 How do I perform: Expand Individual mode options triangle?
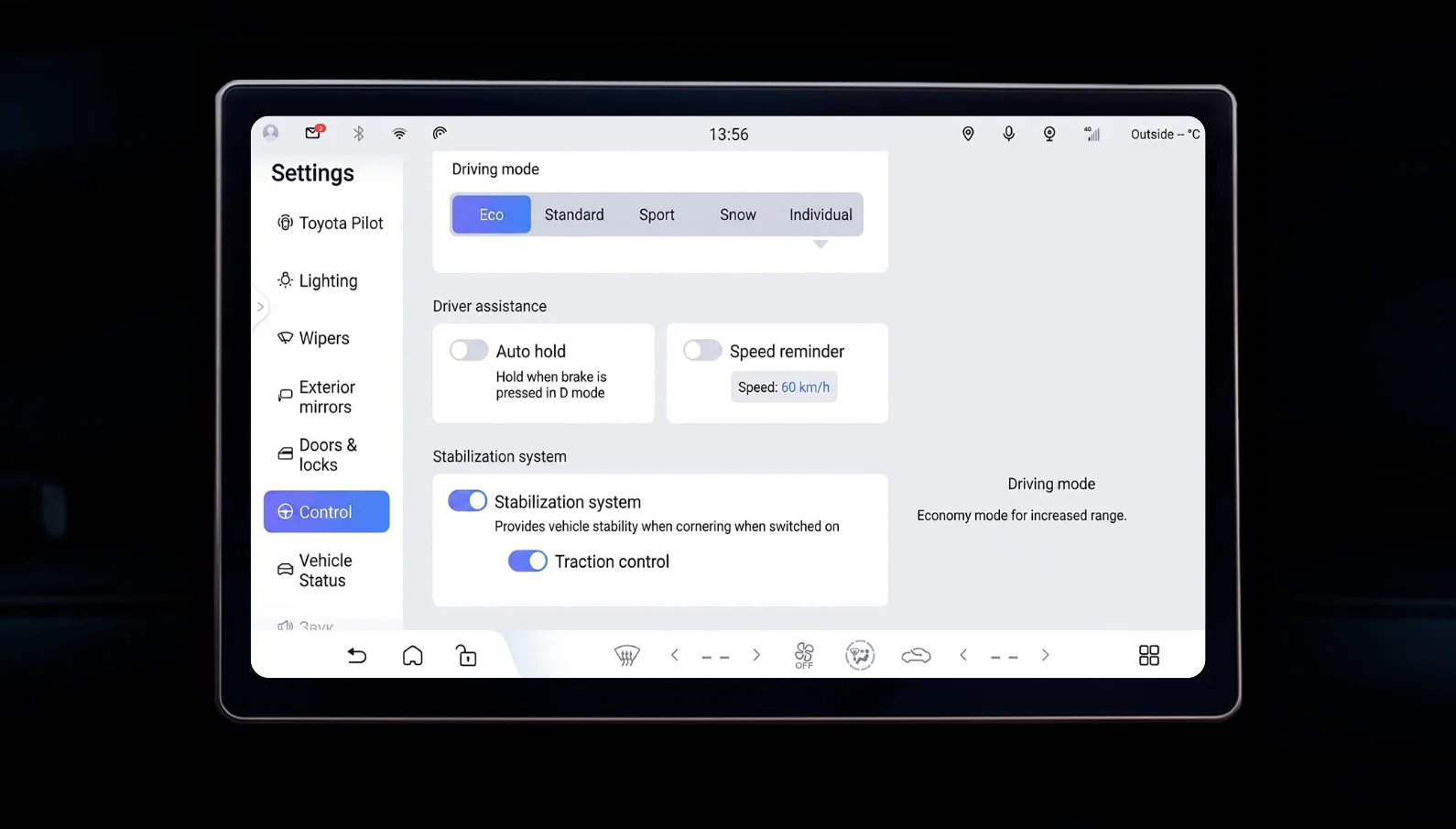(820, 245)
